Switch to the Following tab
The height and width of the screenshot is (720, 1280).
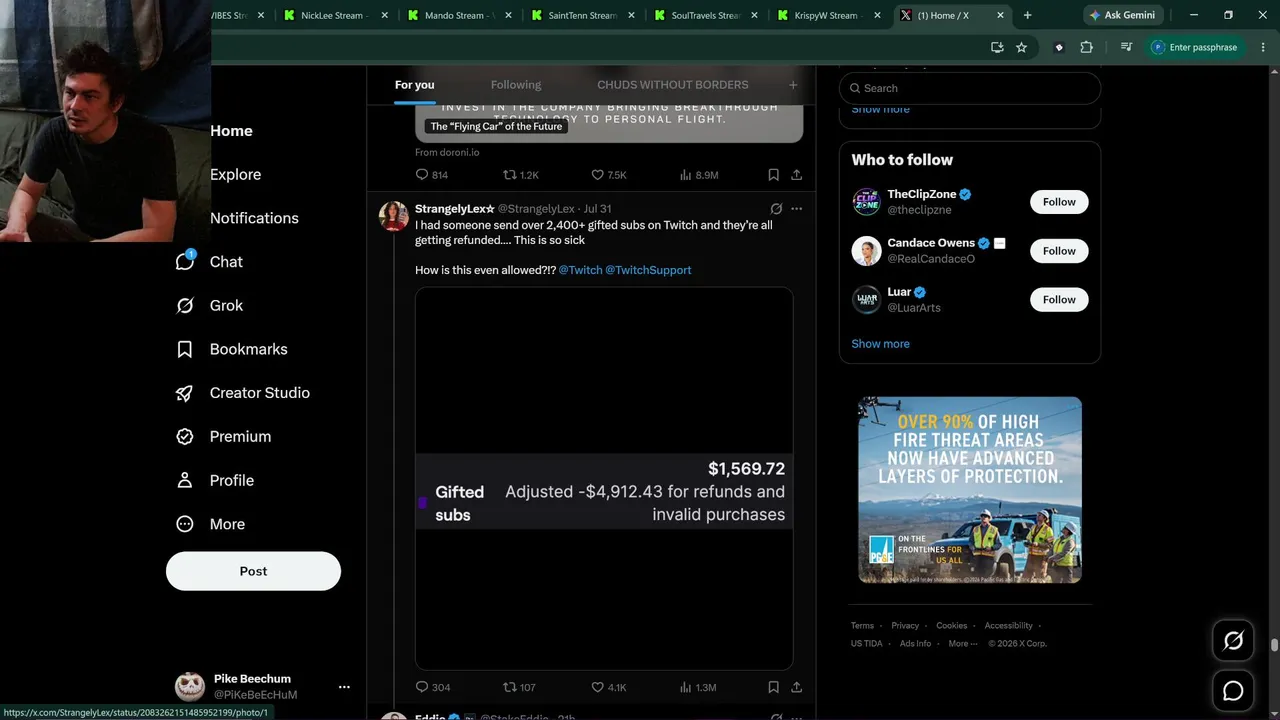(x=516, y=85)
